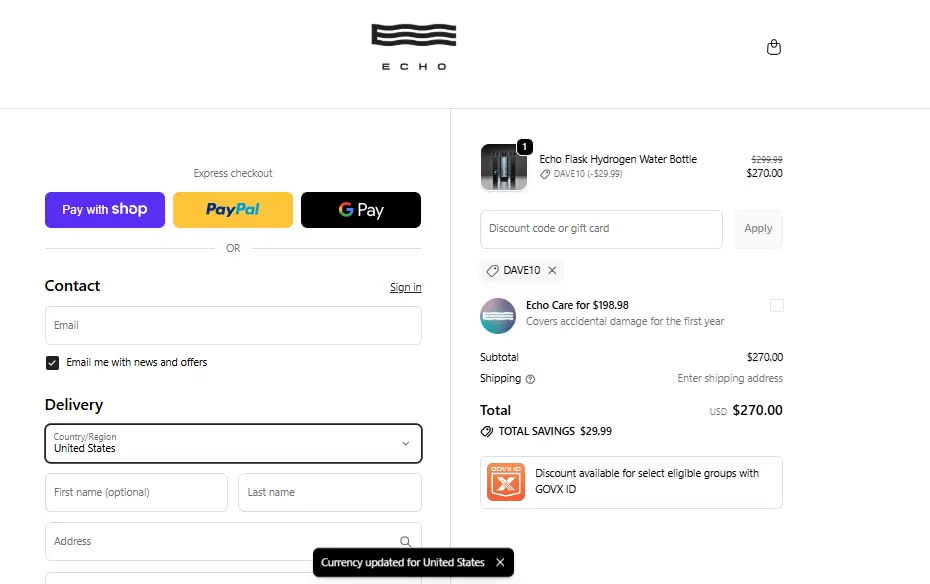Select Google Pay express checkout

(361, 210)
